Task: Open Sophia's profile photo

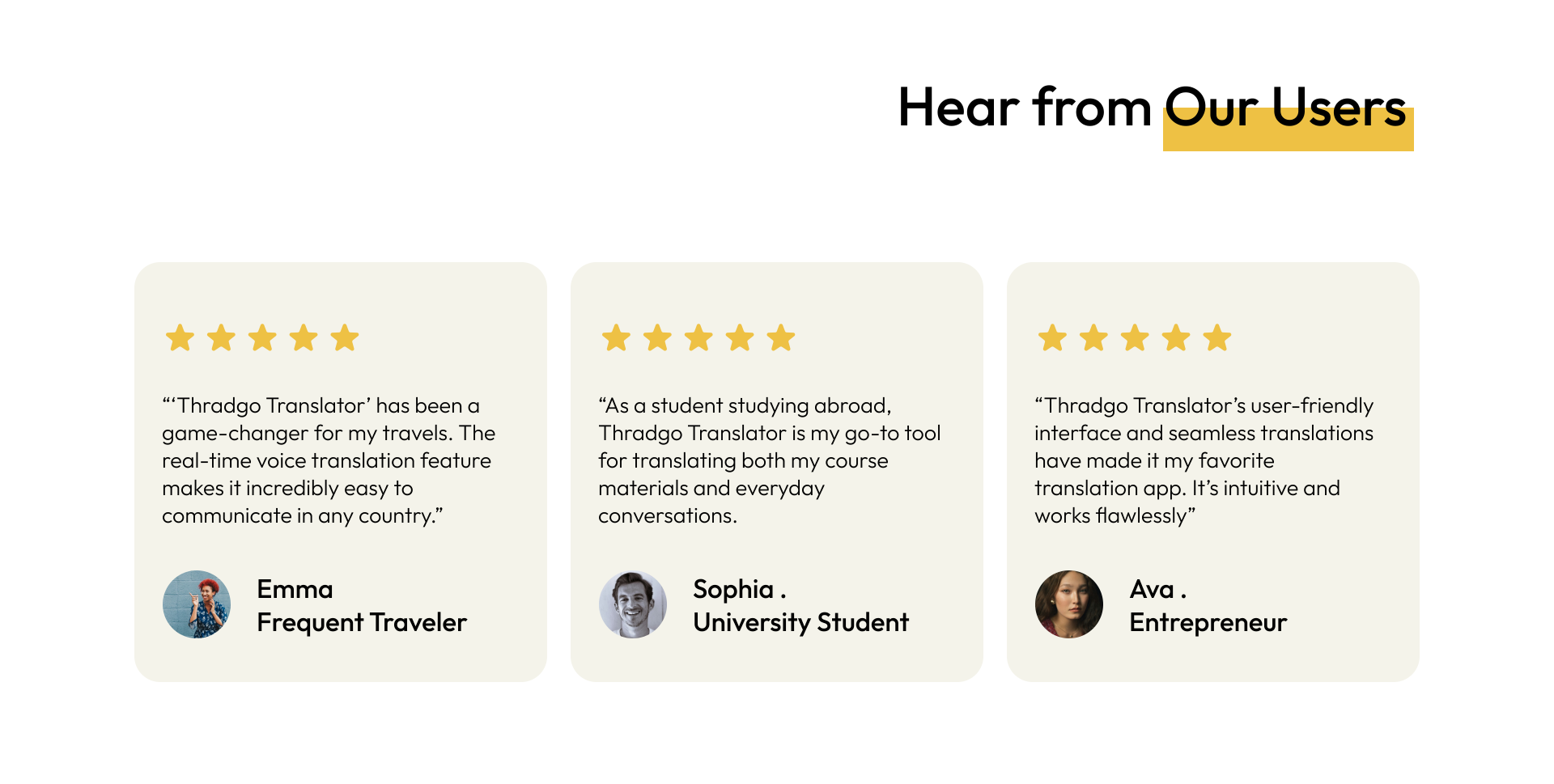Action: [633, 604]
